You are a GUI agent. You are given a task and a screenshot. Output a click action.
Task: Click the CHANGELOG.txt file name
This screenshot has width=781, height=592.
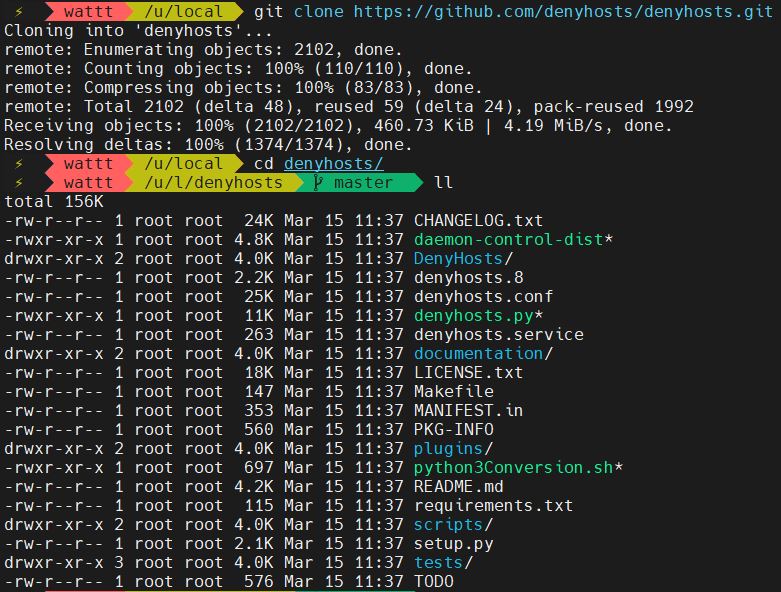[x=478, y=221]
